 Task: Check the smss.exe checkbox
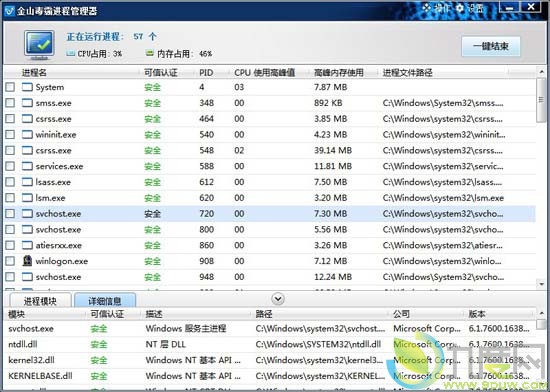click(10, 103)
